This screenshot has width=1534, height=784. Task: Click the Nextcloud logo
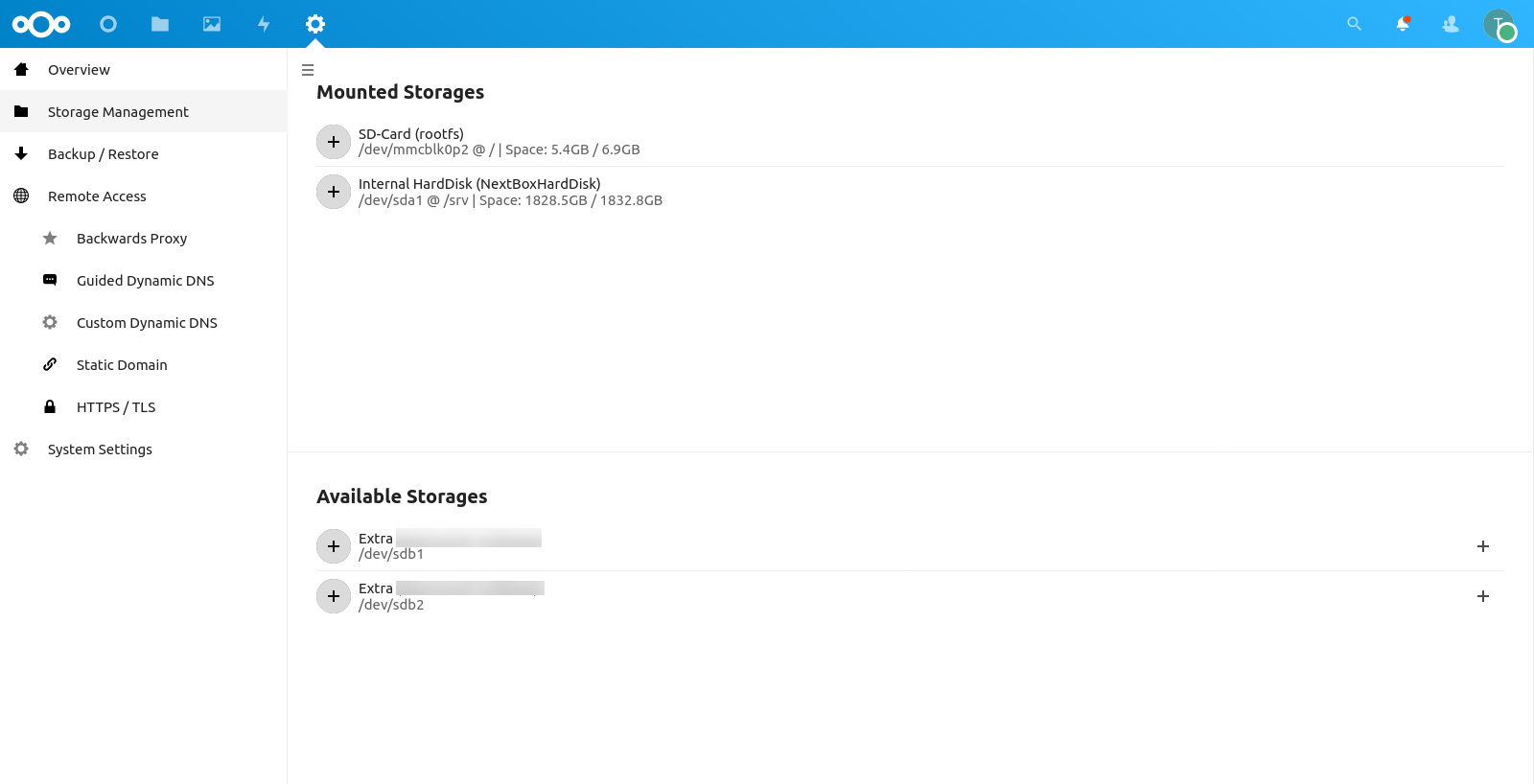coord(41,24)
